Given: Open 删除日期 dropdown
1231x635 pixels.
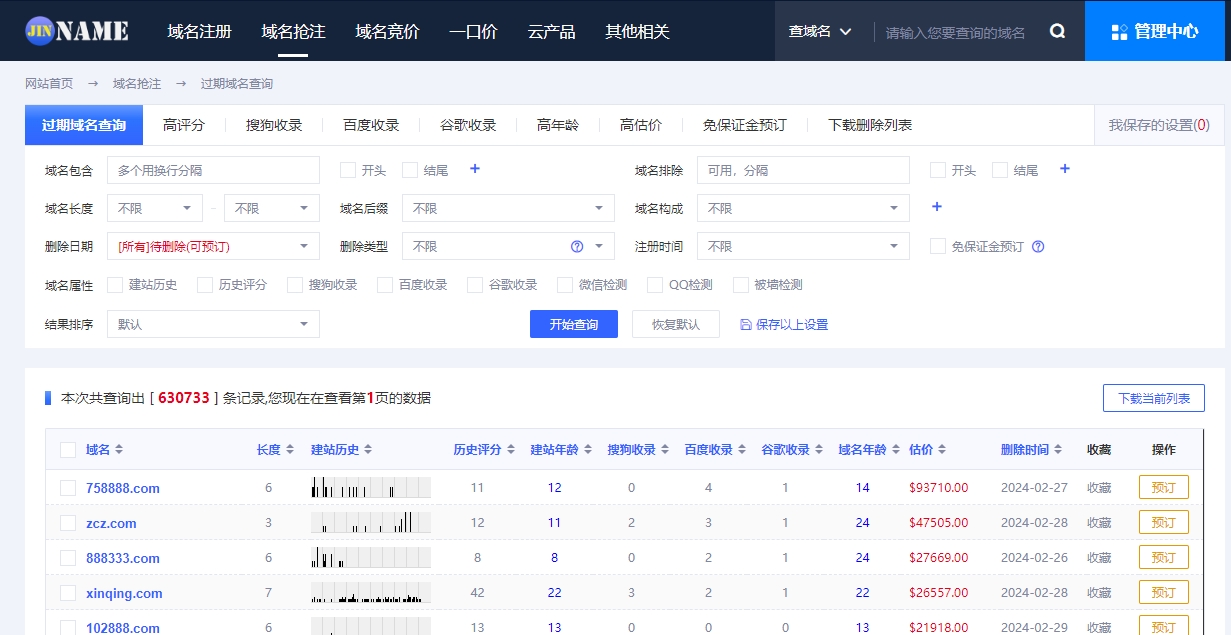Looking at the screenshot, I should pyautogui.click(x=213, y=246).
